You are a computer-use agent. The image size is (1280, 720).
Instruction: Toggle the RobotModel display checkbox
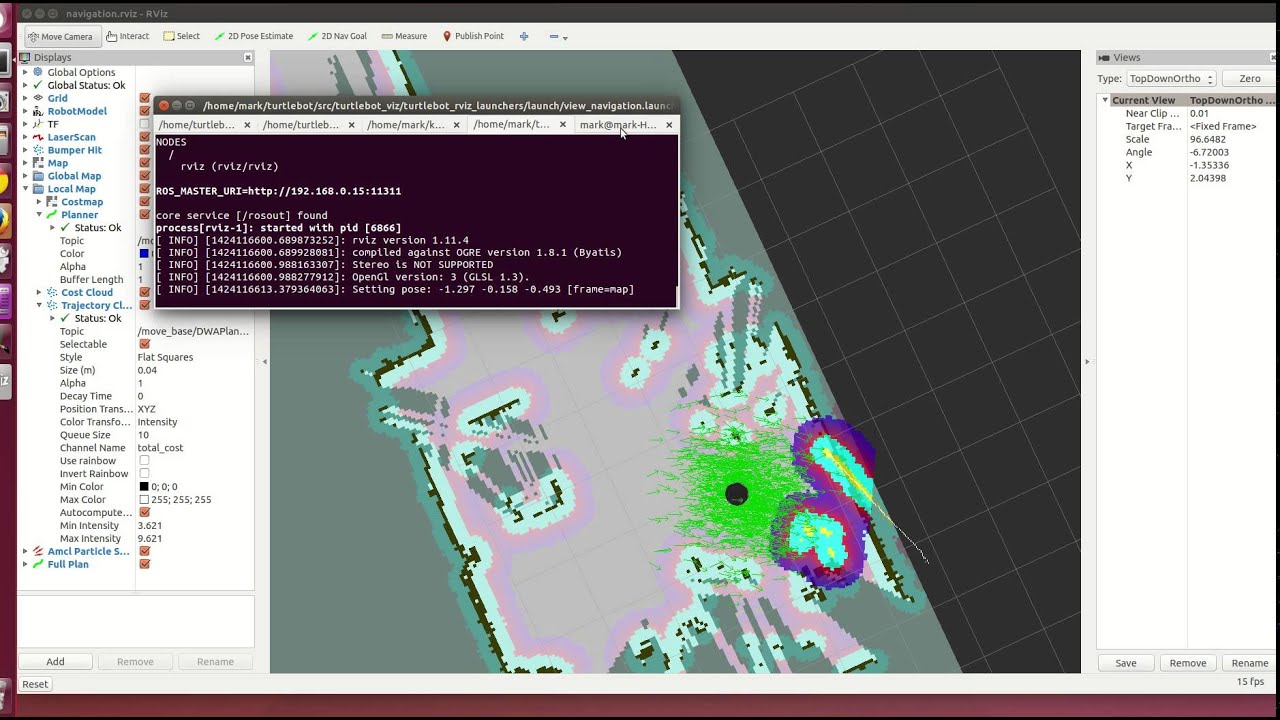144,111
